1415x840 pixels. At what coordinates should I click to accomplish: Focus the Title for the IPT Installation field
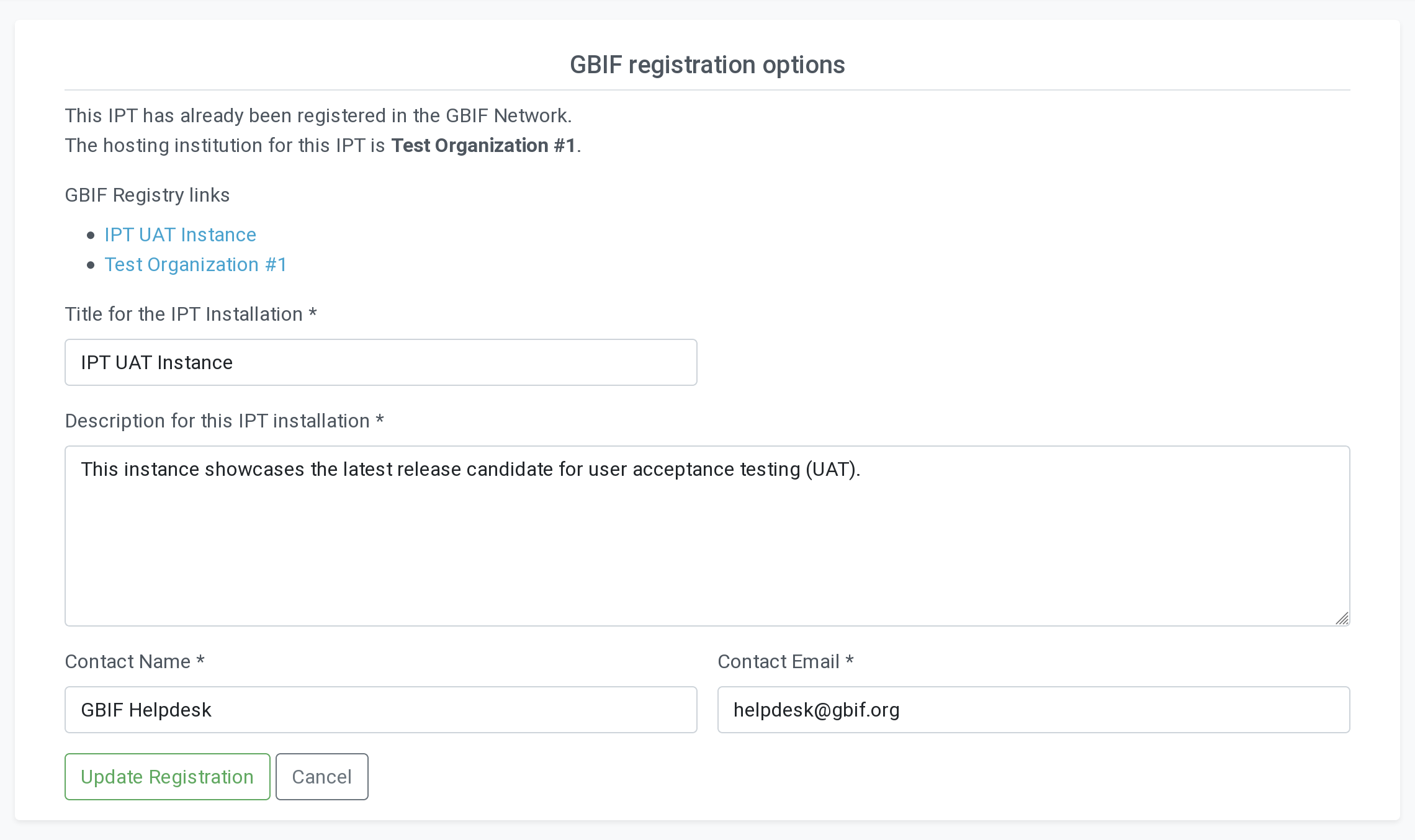380,362
